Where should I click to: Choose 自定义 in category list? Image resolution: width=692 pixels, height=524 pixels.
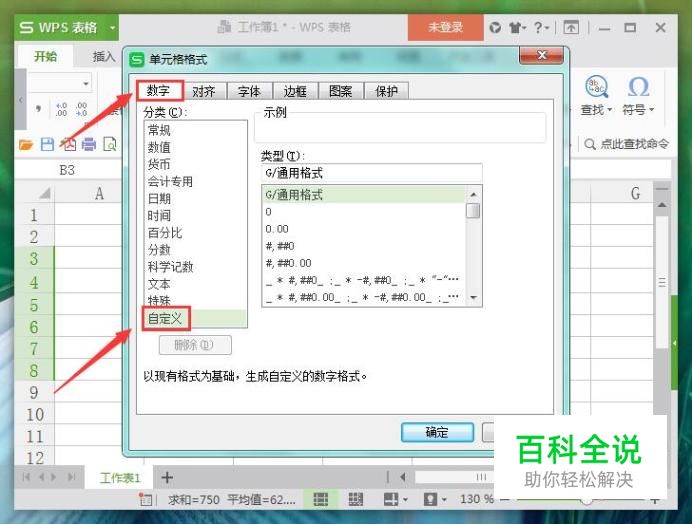(x=195, y=318)
